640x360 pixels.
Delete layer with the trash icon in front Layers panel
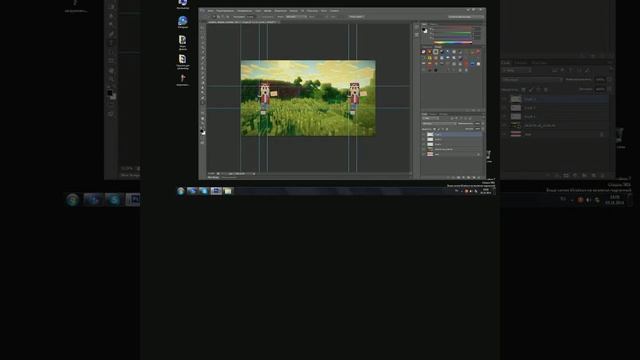click(x=479, y=178)
